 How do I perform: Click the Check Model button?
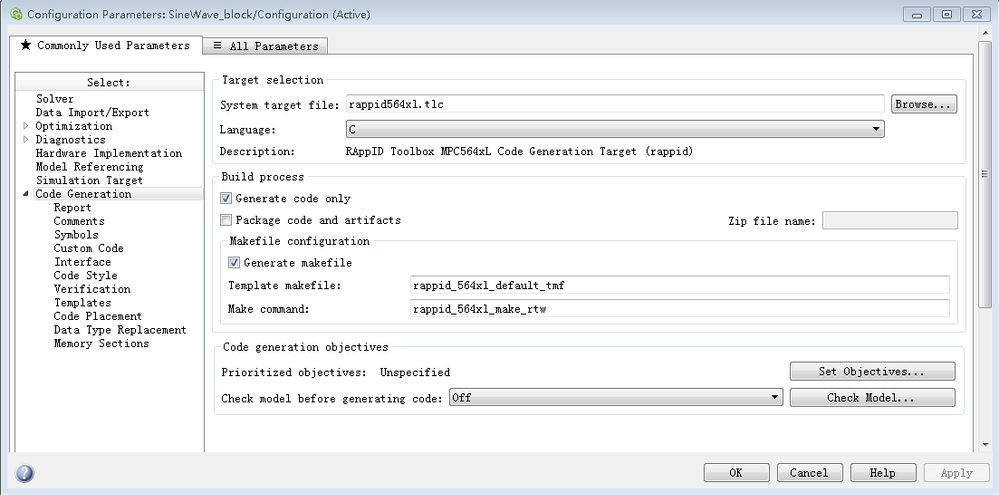[871, 398]
